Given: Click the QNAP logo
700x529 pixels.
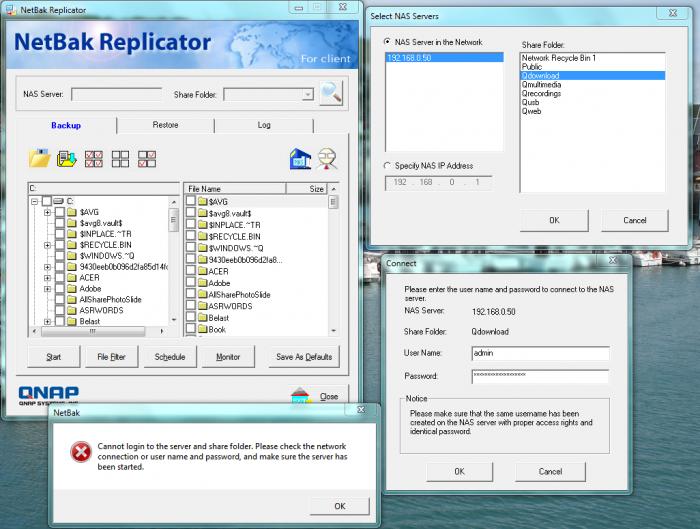Looking at the screenshot, I should point(48,394).
